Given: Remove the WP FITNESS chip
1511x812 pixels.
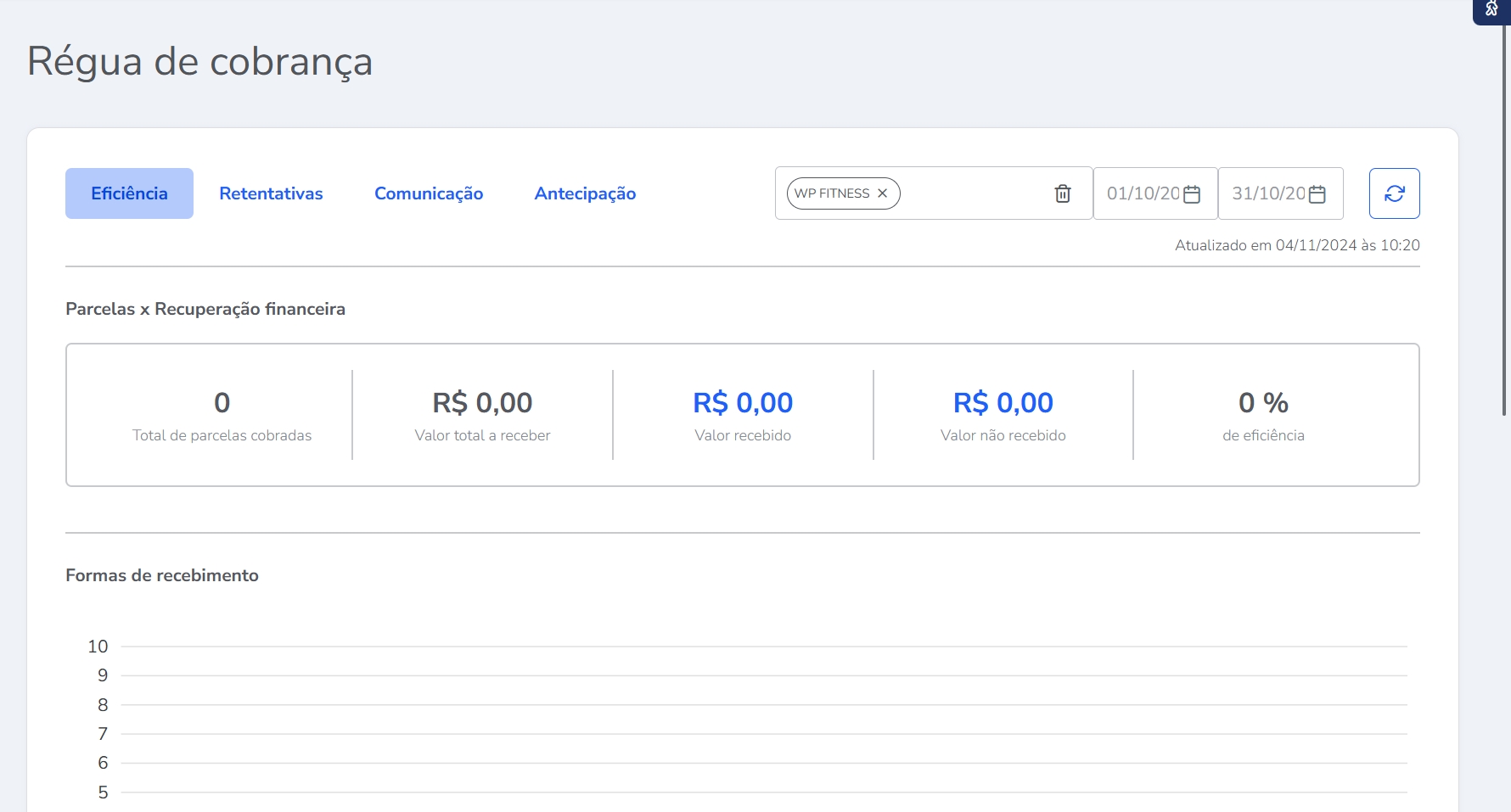Looking at the screenshot, I should click(883, 193).
